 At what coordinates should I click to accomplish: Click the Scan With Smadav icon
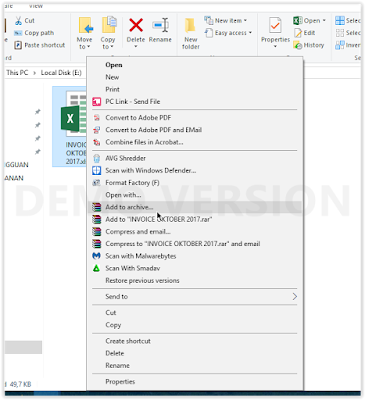click(96, 268)
